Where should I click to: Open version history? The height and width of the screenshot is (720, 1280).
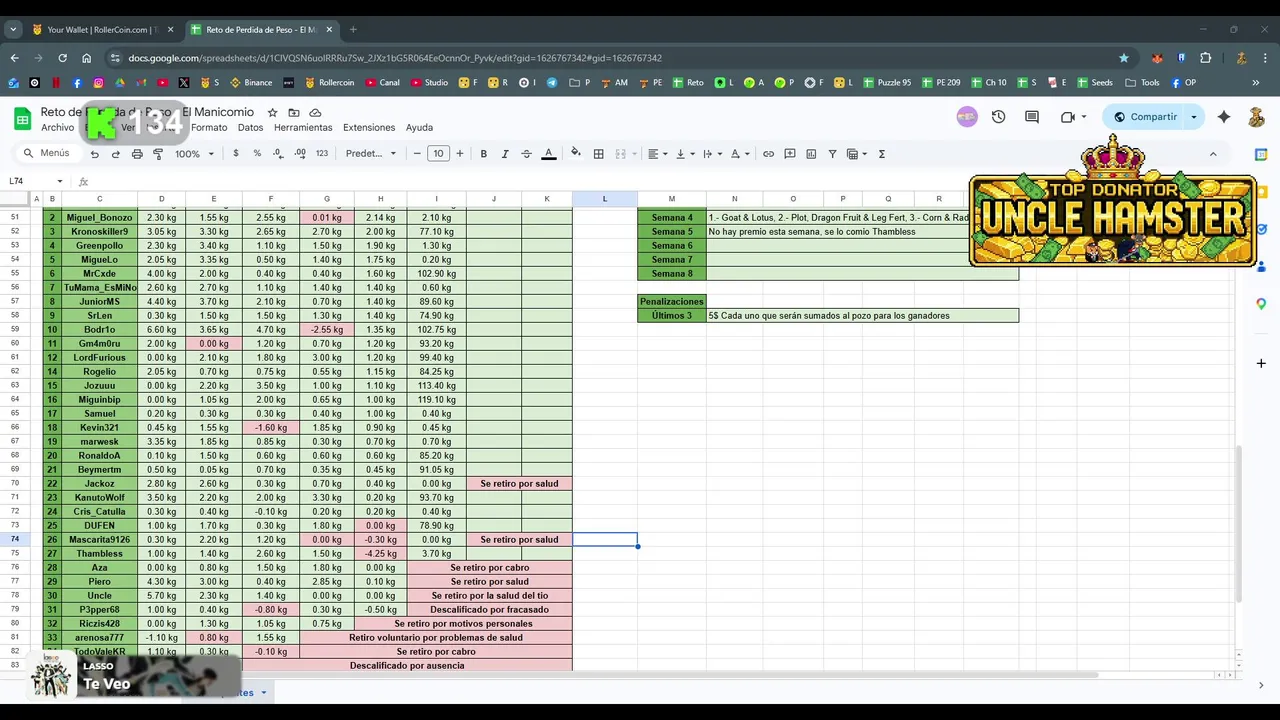998,117
